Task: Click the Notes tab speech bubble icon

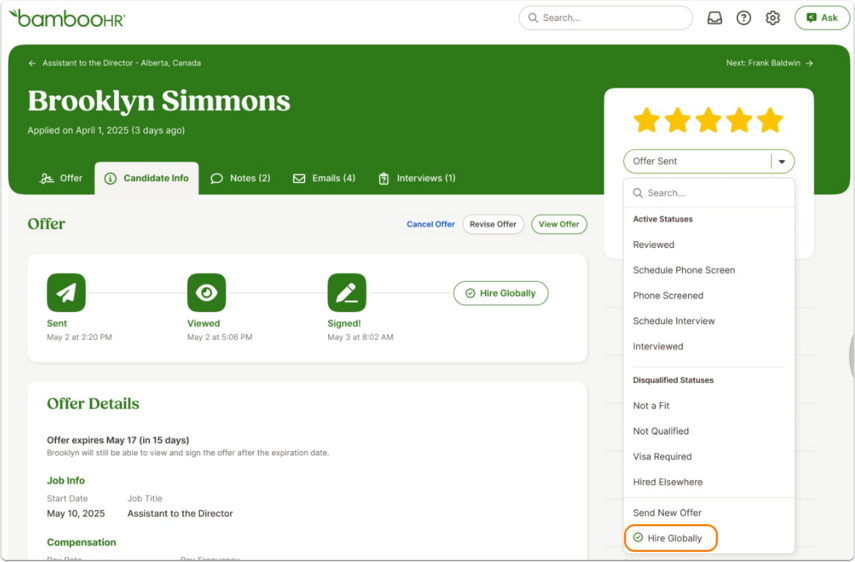Action: coord(216,178)
